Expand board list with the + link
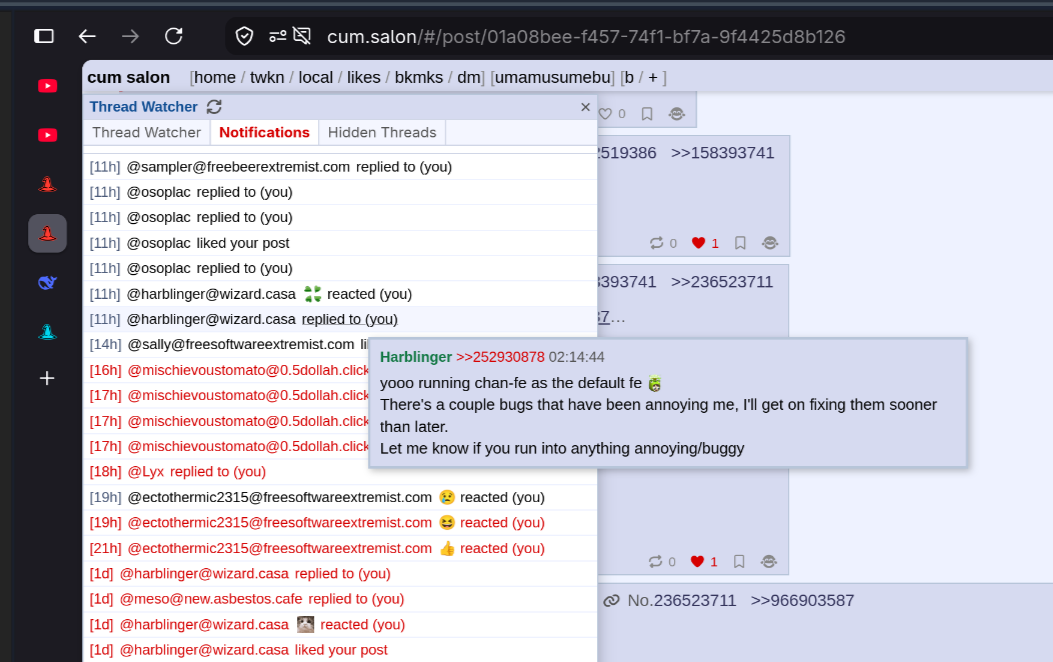 pos(652,77)
